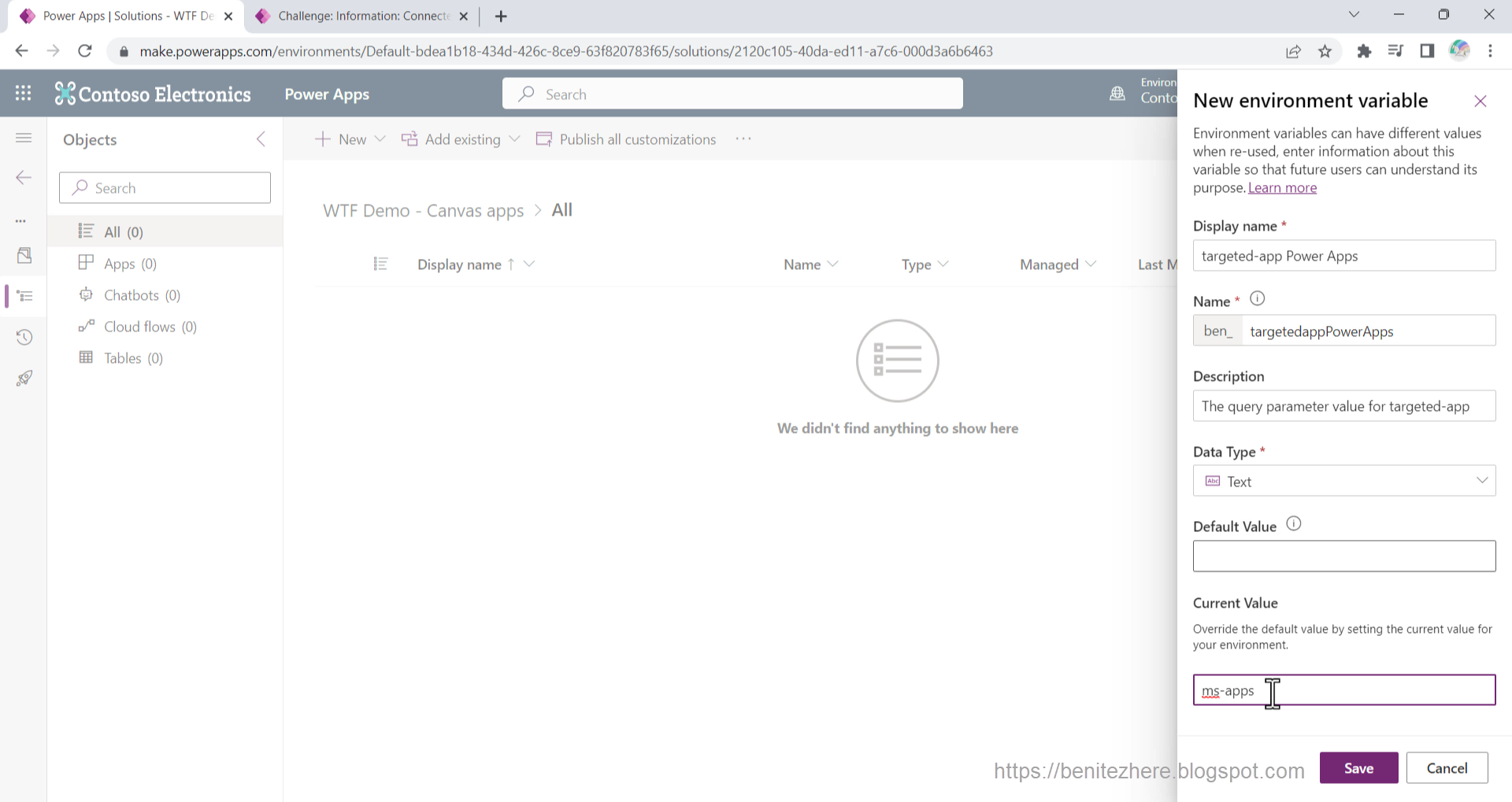
Task: Open the sidebar Pipelines rocket icon
Action: pos(24,379)
